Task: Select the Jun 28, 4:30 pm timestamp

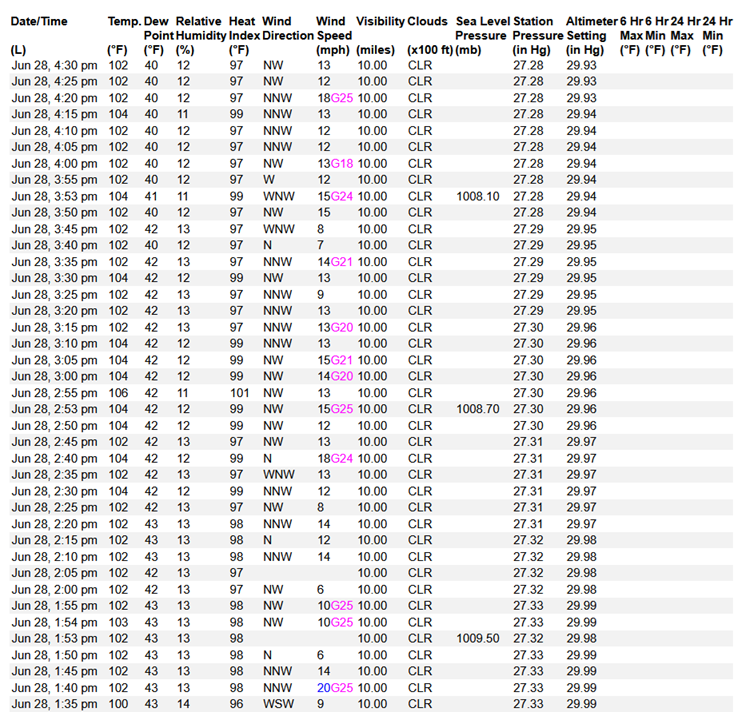Action: click(54, 65)
